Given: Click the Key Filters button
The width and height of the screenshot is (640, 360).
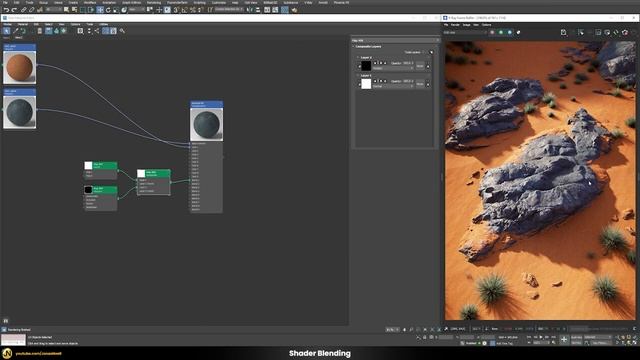Looking at the screenshot, I should click(x=601, y=343).
